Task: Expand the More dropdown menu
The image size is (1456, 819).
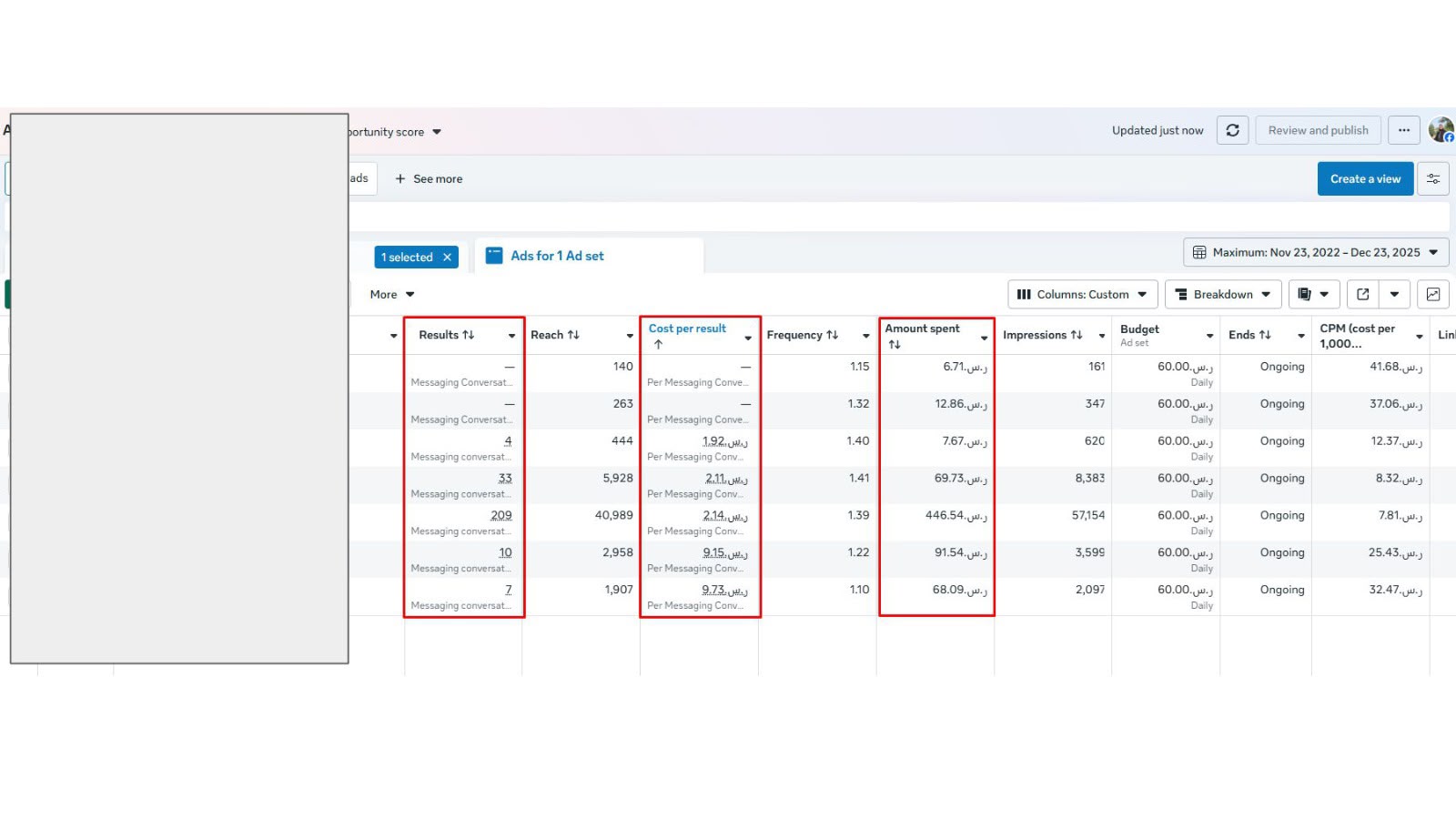Action: coord(392,294)
